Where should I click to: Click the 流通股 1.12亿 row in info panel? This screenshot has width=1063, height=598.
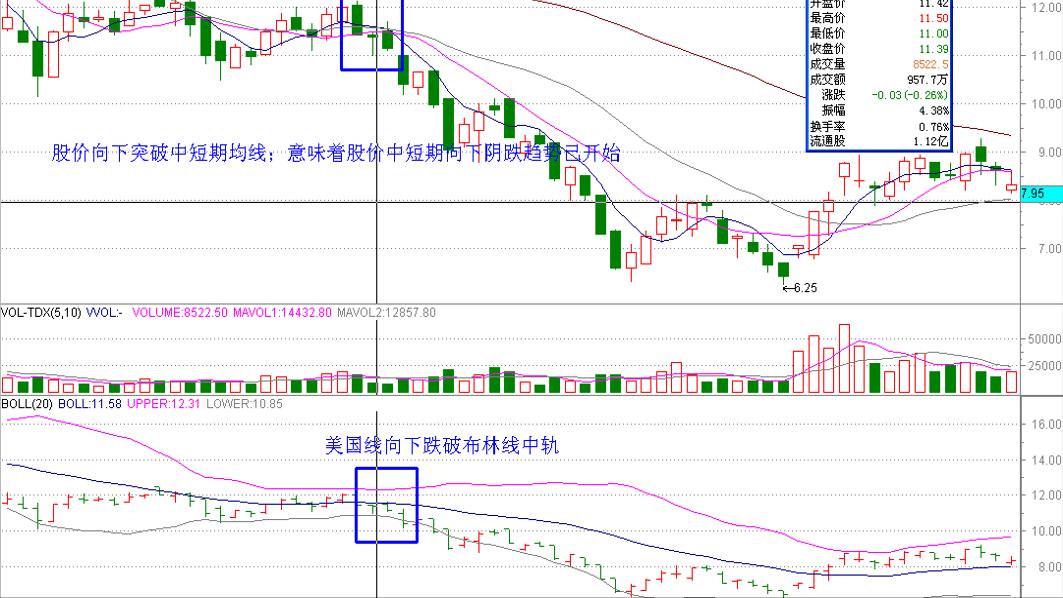(879, 141)
